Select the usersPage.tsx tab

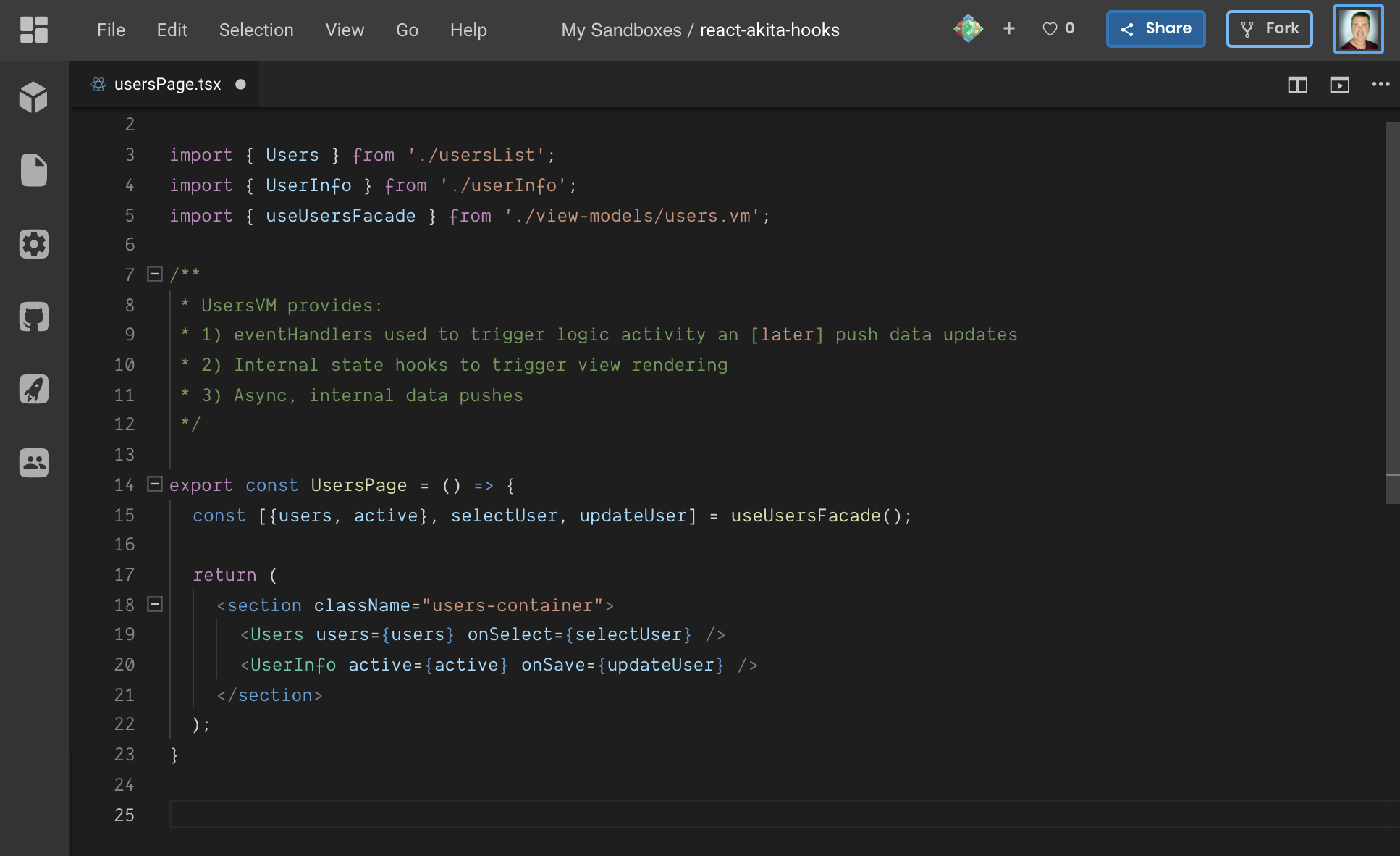[x=167, y=85]
